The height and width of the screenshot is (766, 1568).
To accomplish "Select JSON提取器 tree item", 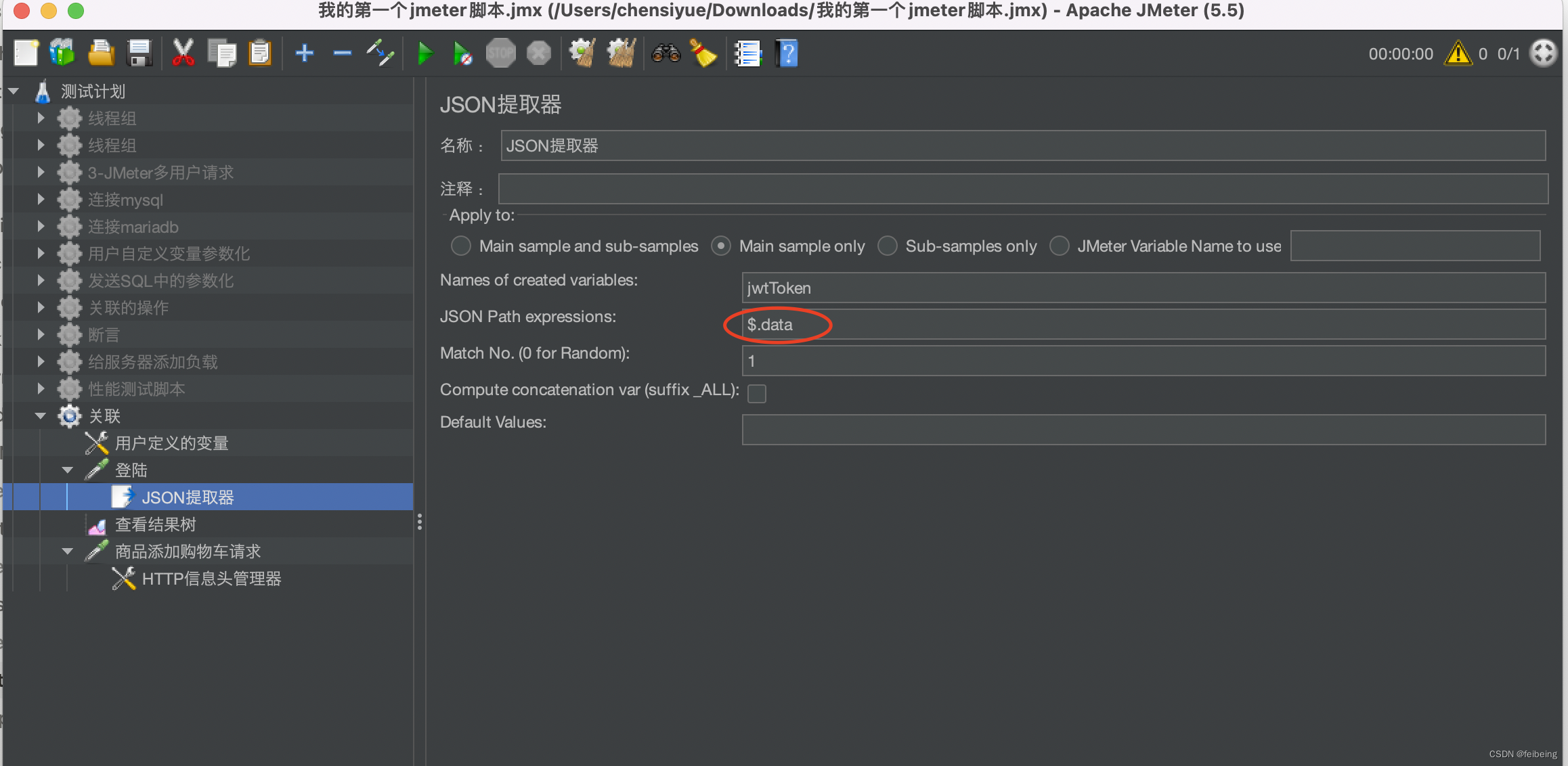I will [x=188, y=497].
